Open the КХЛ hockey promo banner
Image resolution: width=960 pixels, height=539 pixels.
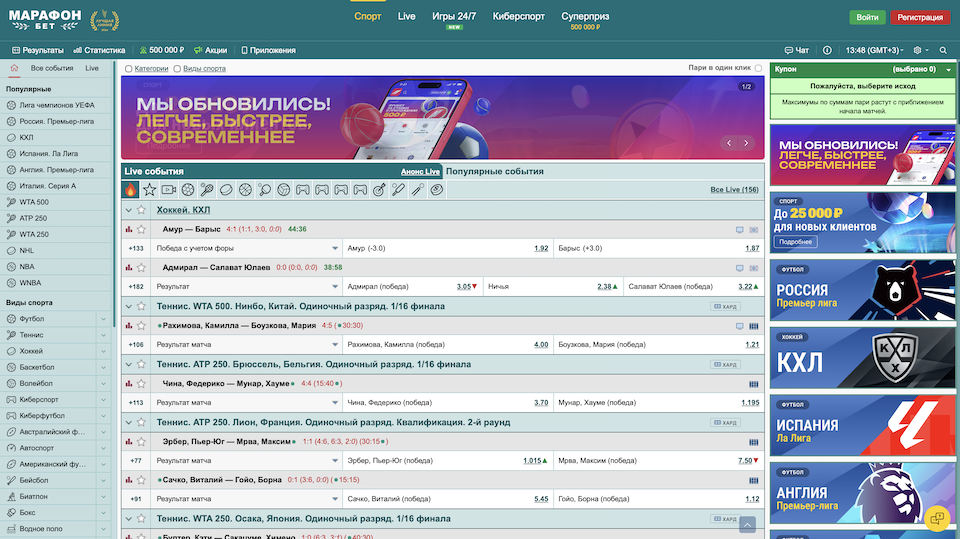(862, 358)
